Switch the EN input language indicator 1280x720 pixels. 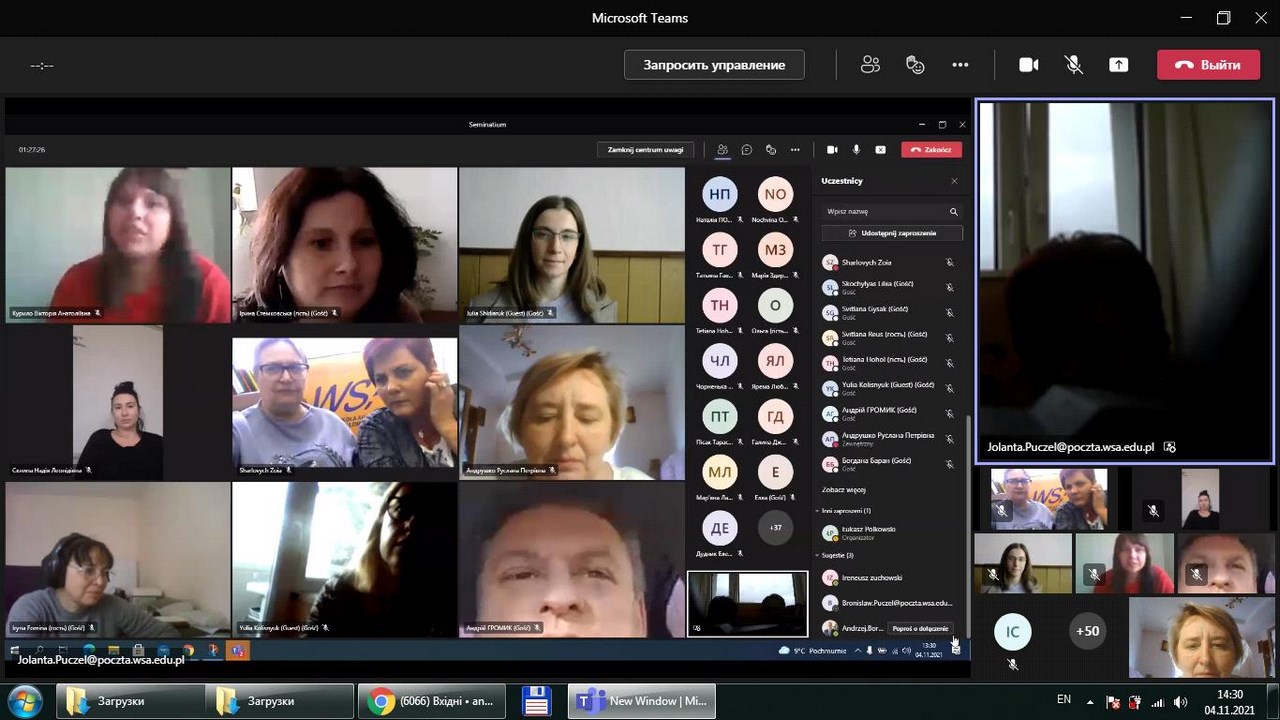1064,700
